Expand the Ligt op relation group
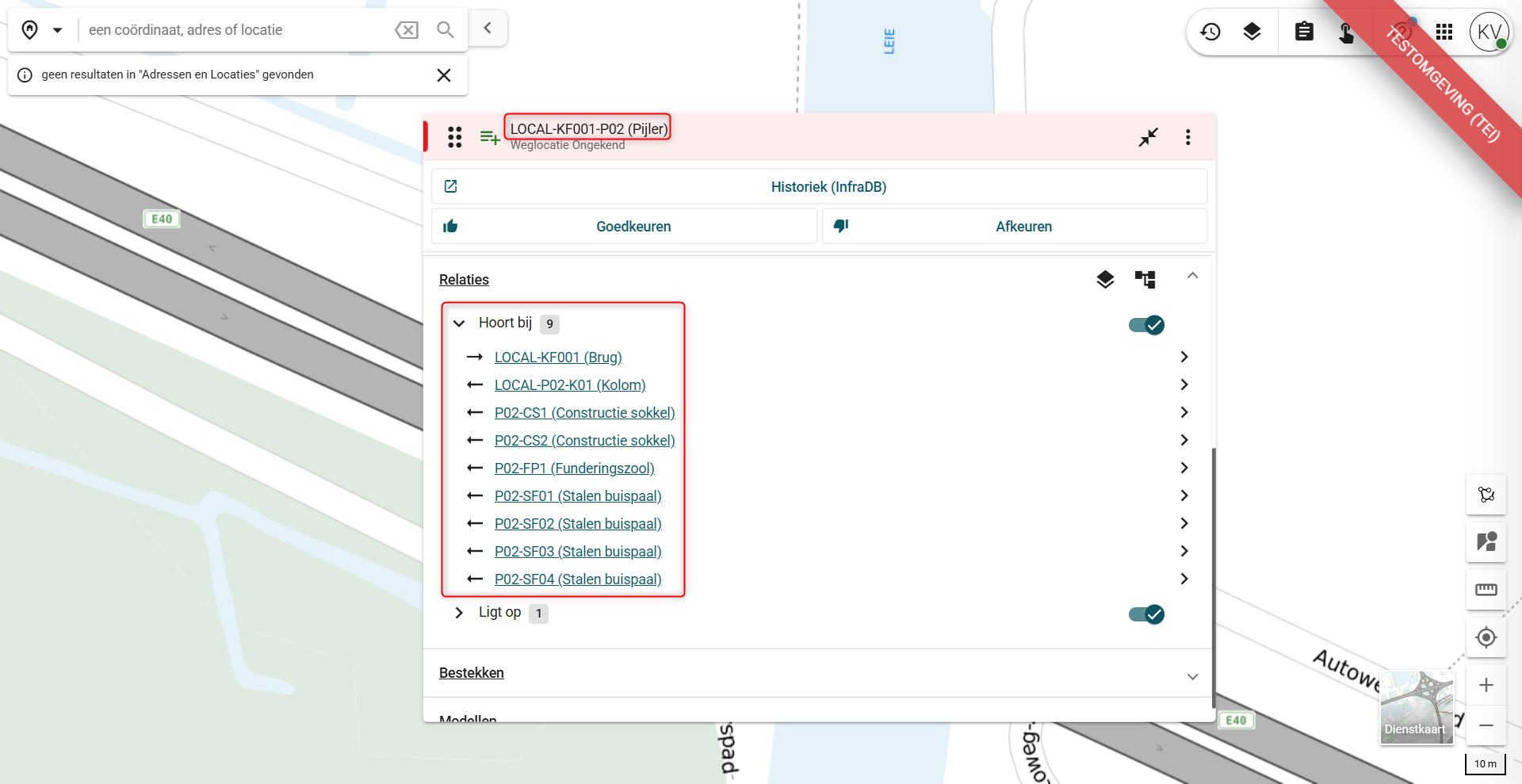 click(459, 613)
